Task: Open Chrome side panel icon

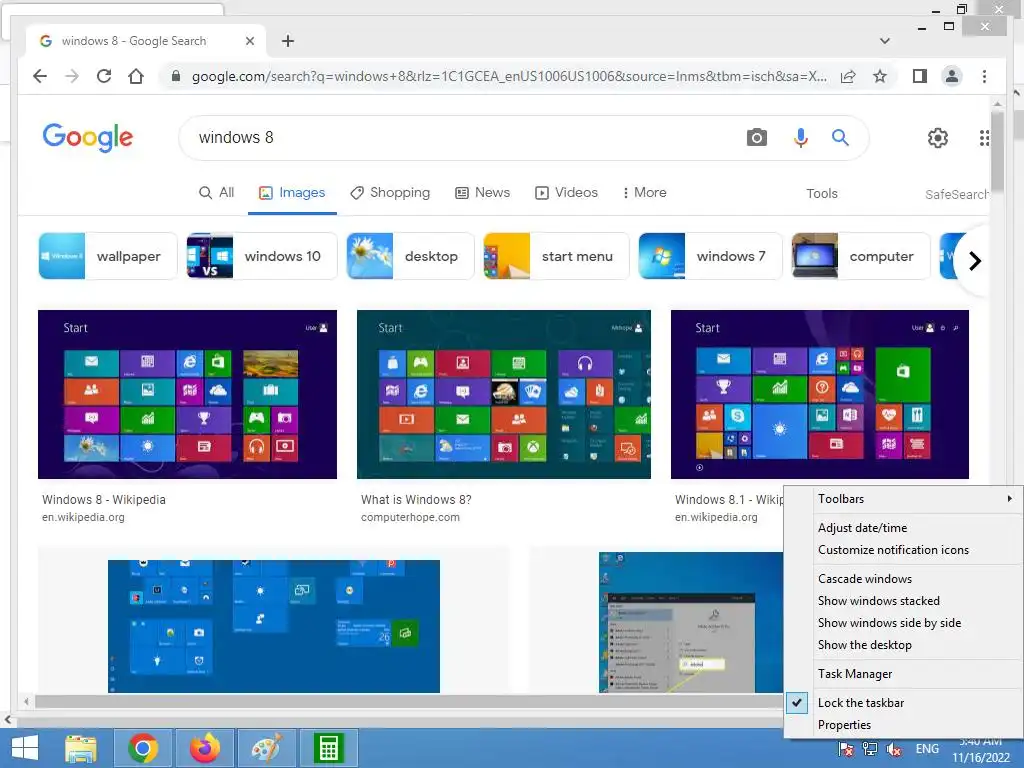Action: tap(920, 76)
